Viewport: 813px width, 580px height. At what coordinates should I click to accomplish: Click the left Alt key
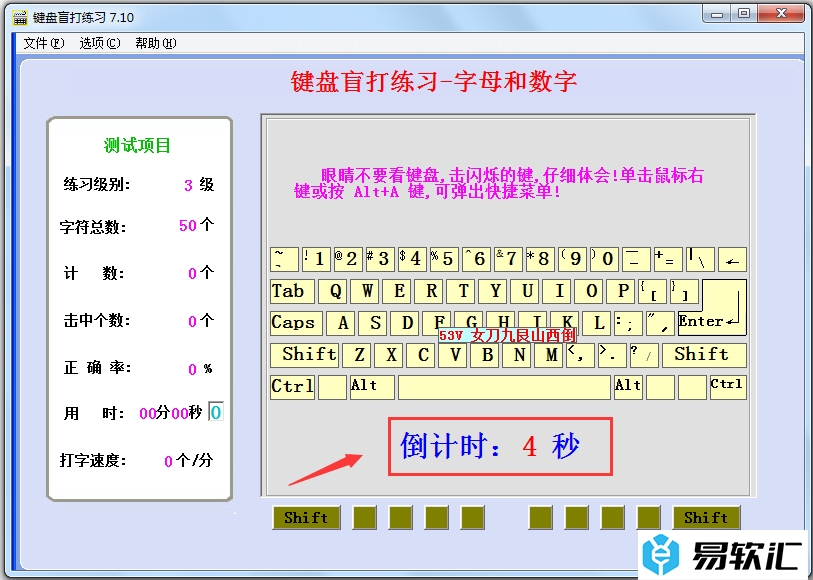[372, 387]
